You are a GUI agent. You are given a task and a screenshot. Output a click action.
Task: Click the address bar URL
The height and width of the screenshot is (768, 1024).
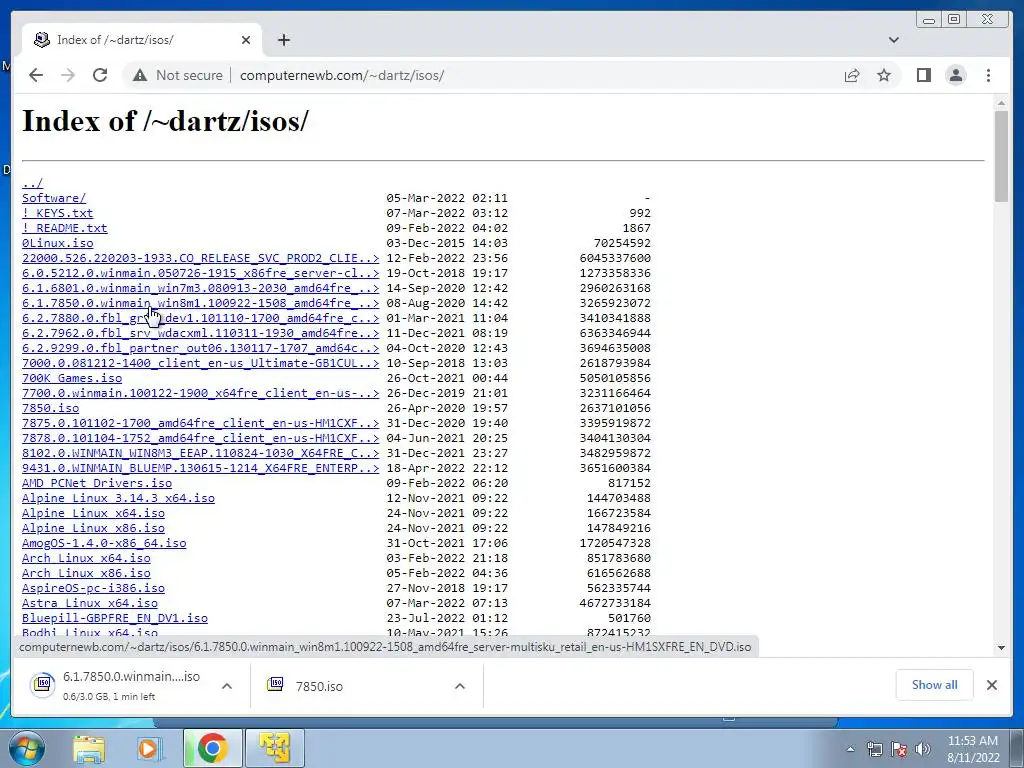coord(342,75)
